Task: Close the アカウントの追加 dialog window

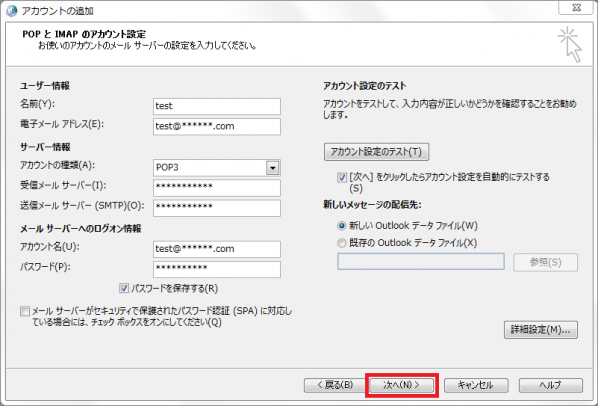Action: click(576, 7)
